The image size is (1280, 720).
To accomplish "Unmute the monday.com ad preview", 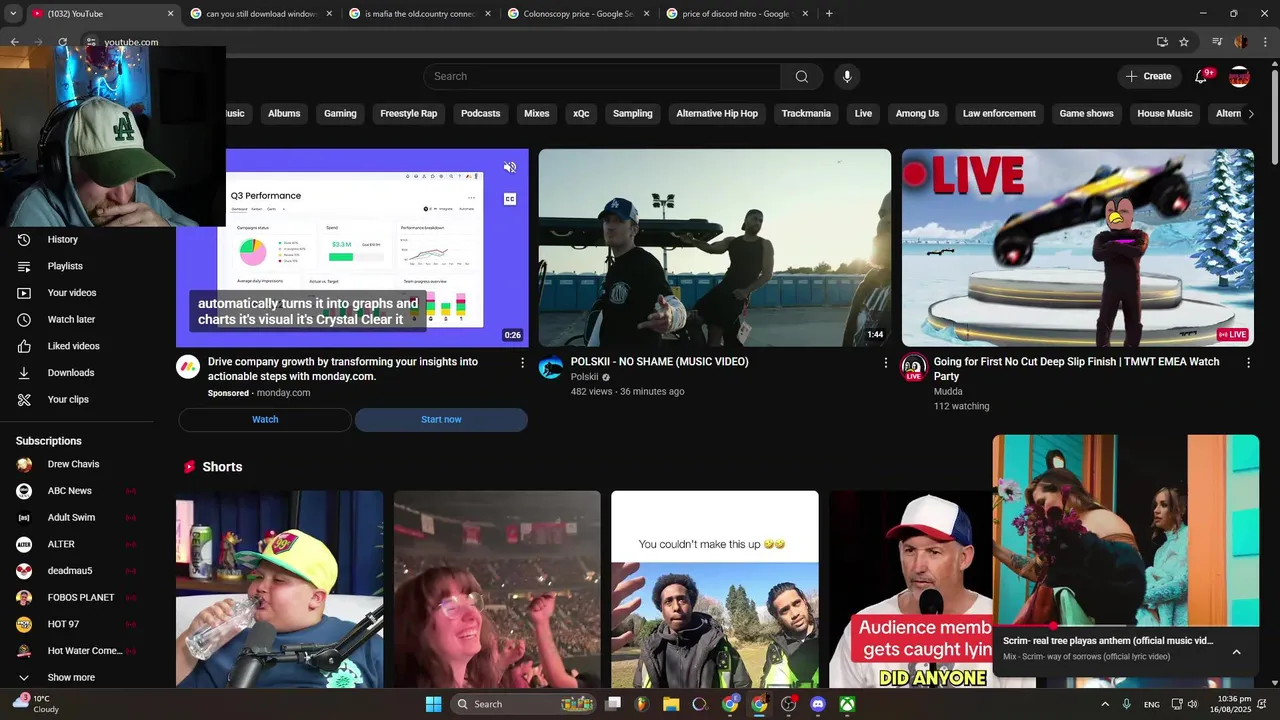I will click(510, 167).
